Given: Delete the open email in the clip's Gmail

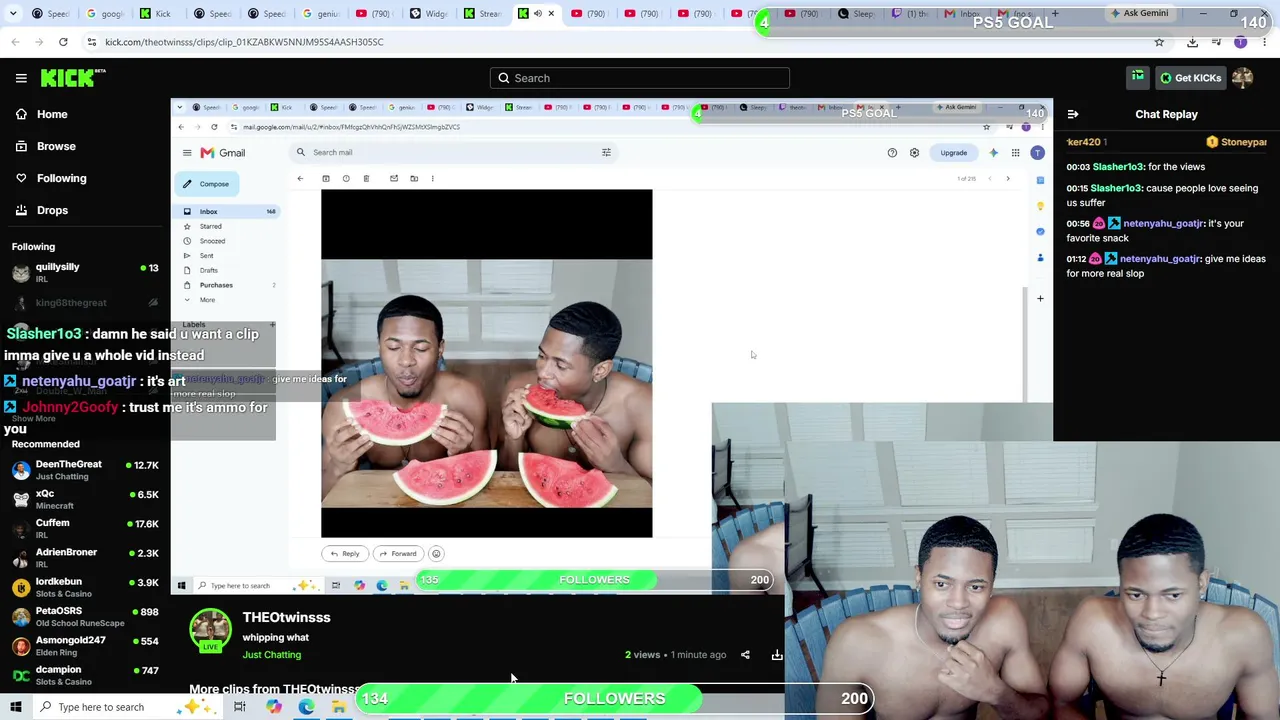Looking at the screenshot, I should coord(366,179).
